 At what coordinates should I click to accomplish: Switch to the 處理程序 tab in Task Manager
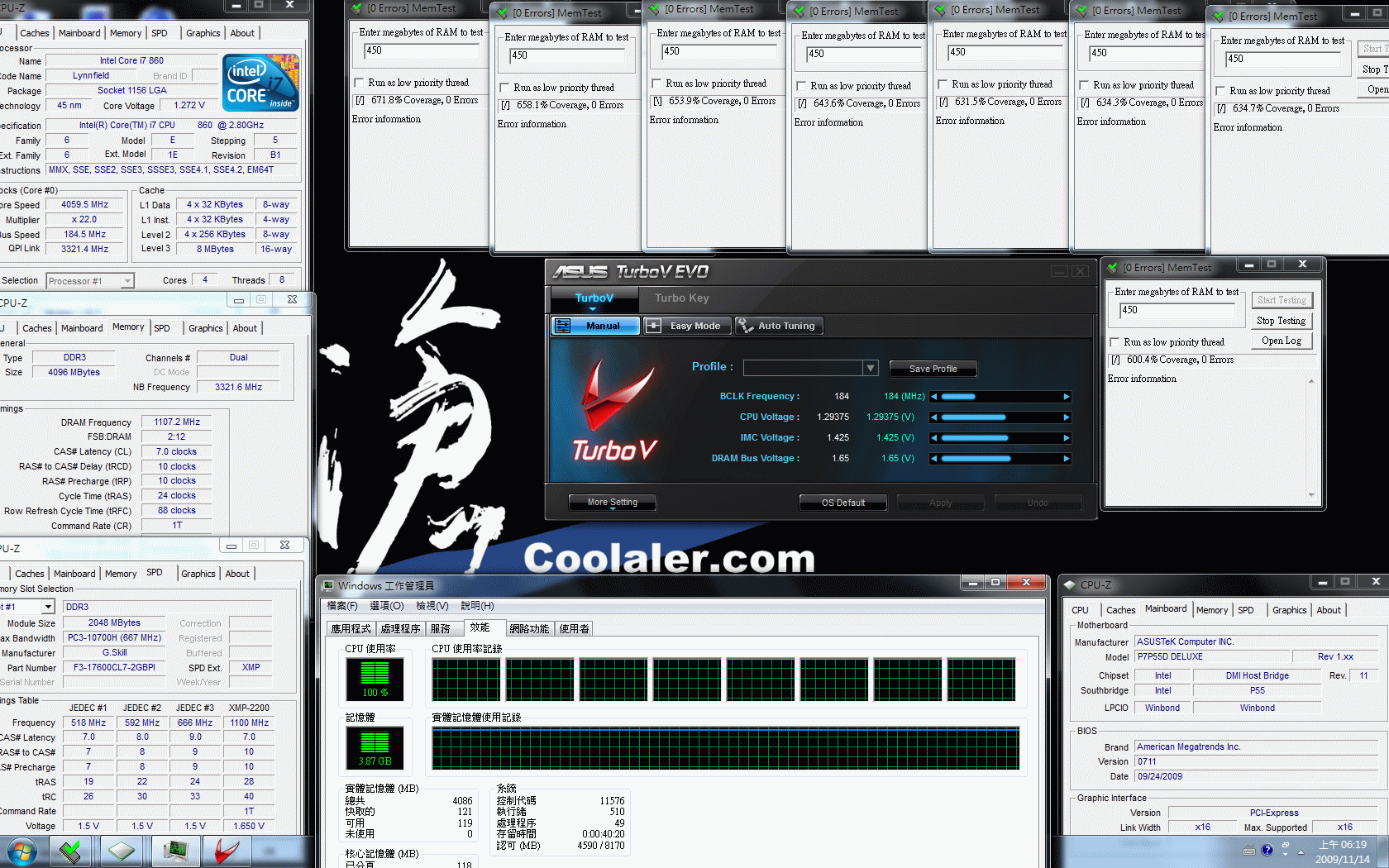(x=400, y=629)
